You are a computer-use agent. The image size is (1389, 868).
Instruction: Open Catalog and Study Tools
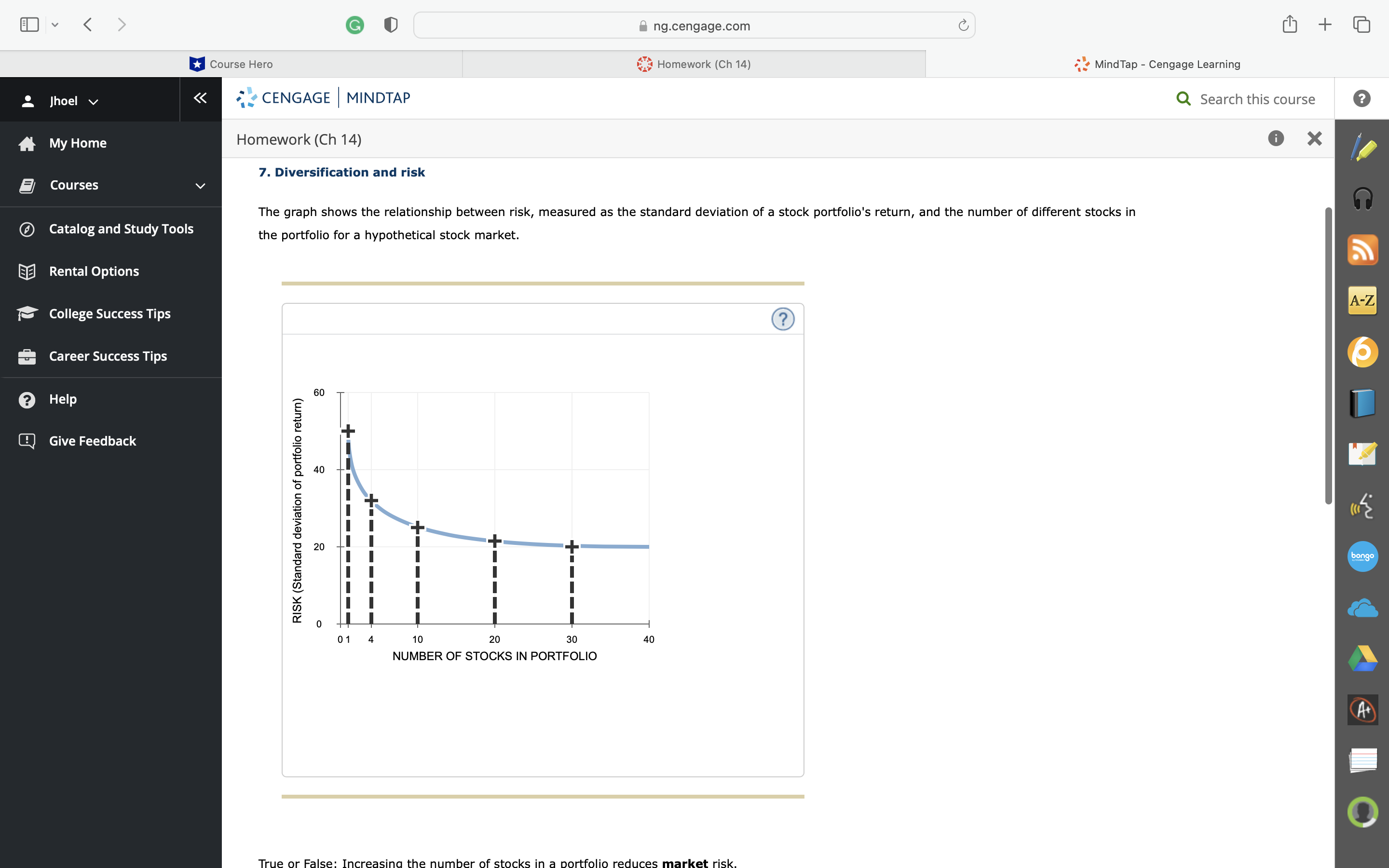point(121,229)
